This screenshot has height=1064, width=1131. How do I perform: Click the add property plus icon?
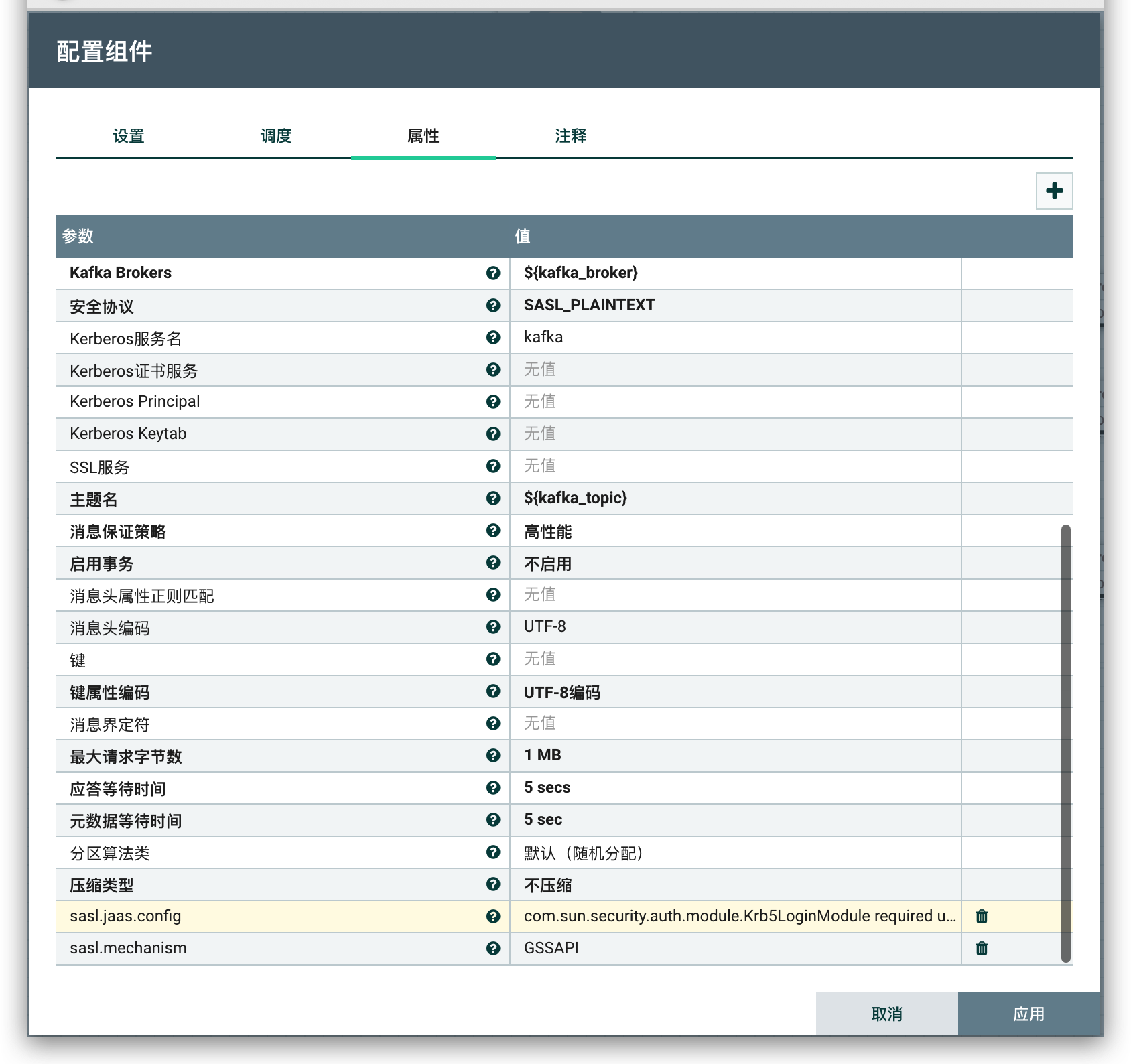(1054, 191)
